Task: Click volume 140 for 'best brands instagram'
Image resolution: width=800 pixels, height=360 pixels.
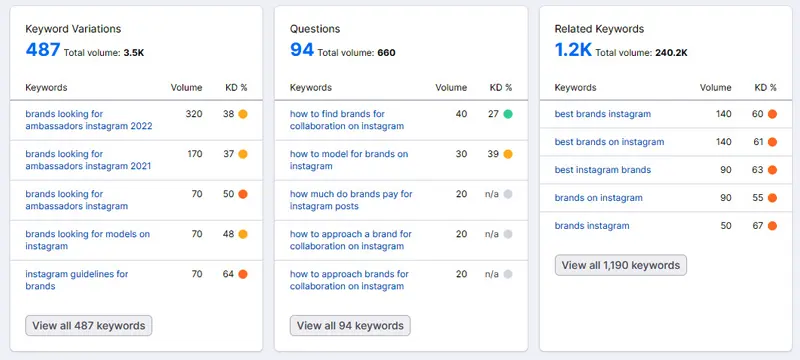Action: tap(723, 114)
